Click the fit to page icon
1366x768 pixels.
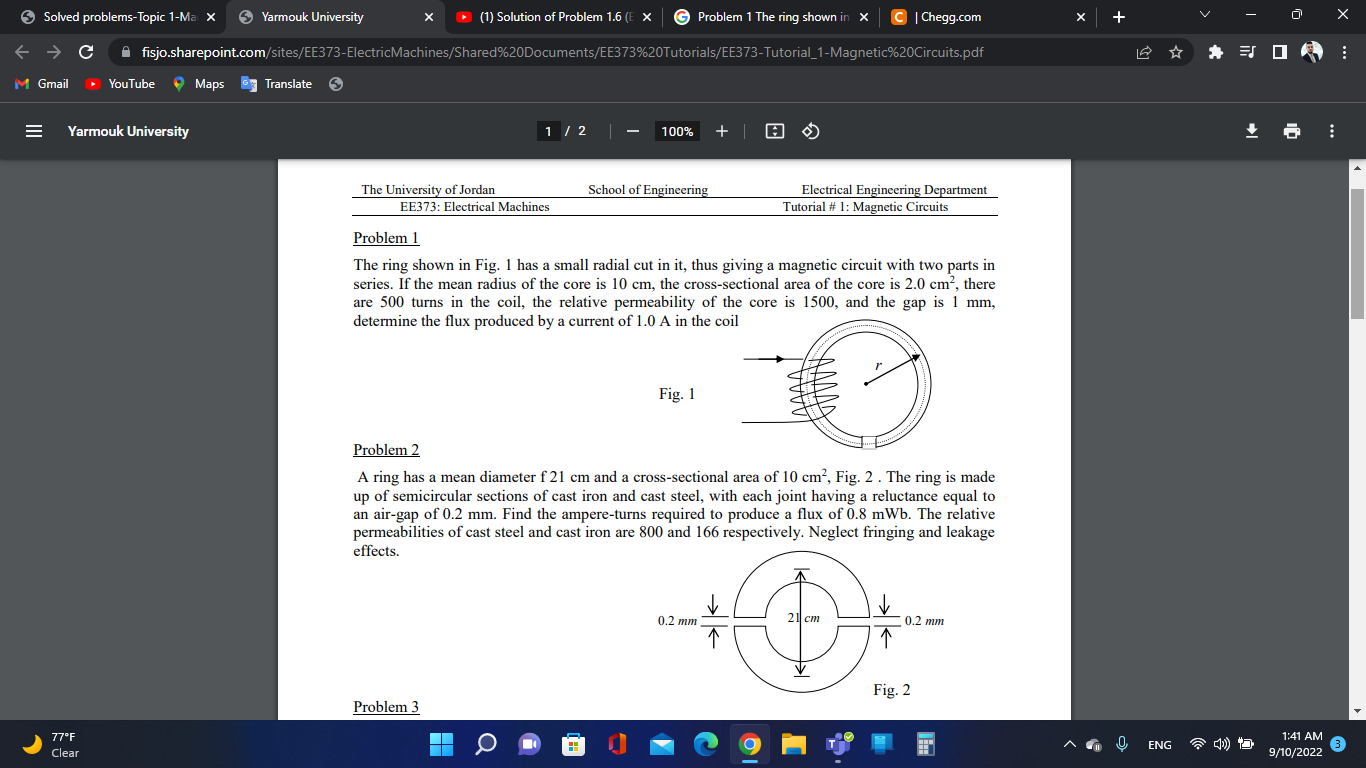(775, 131)
